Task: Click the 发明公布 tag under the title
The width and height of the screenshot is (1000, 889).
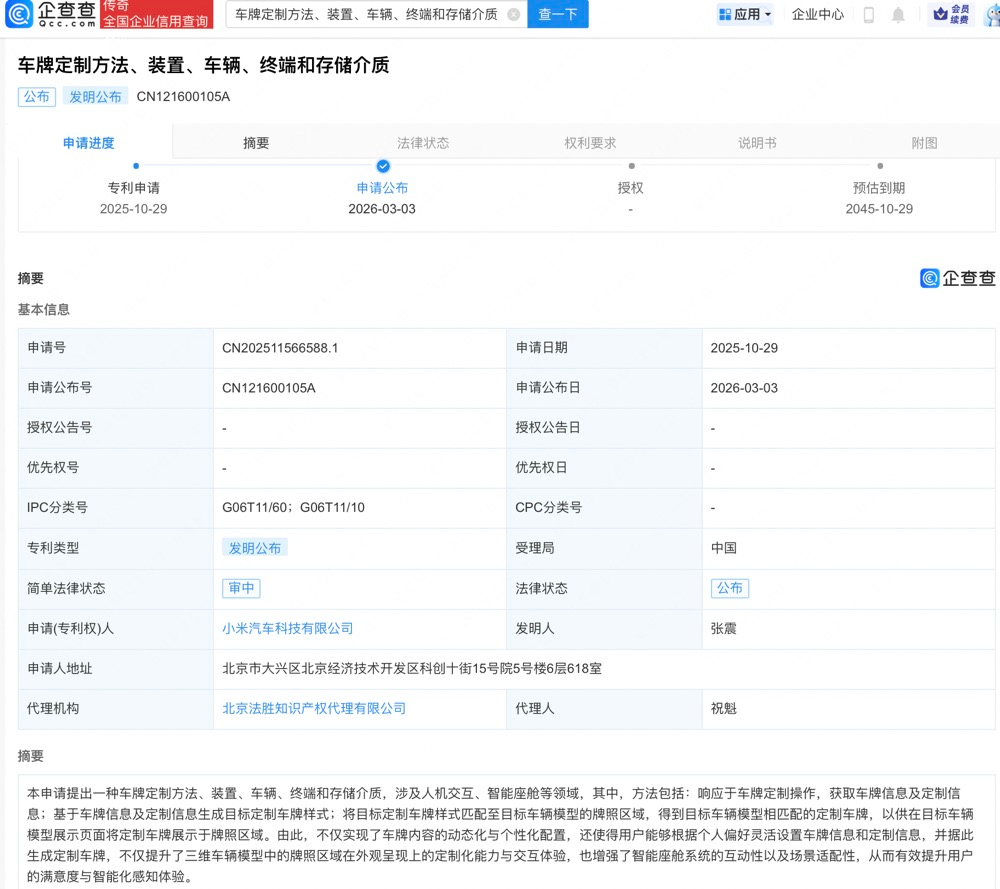Action: coord(95,97)
